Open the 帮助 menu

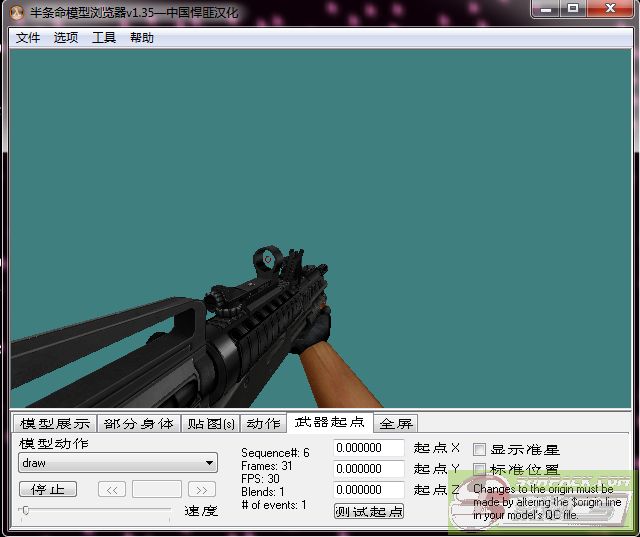point(142,38)
